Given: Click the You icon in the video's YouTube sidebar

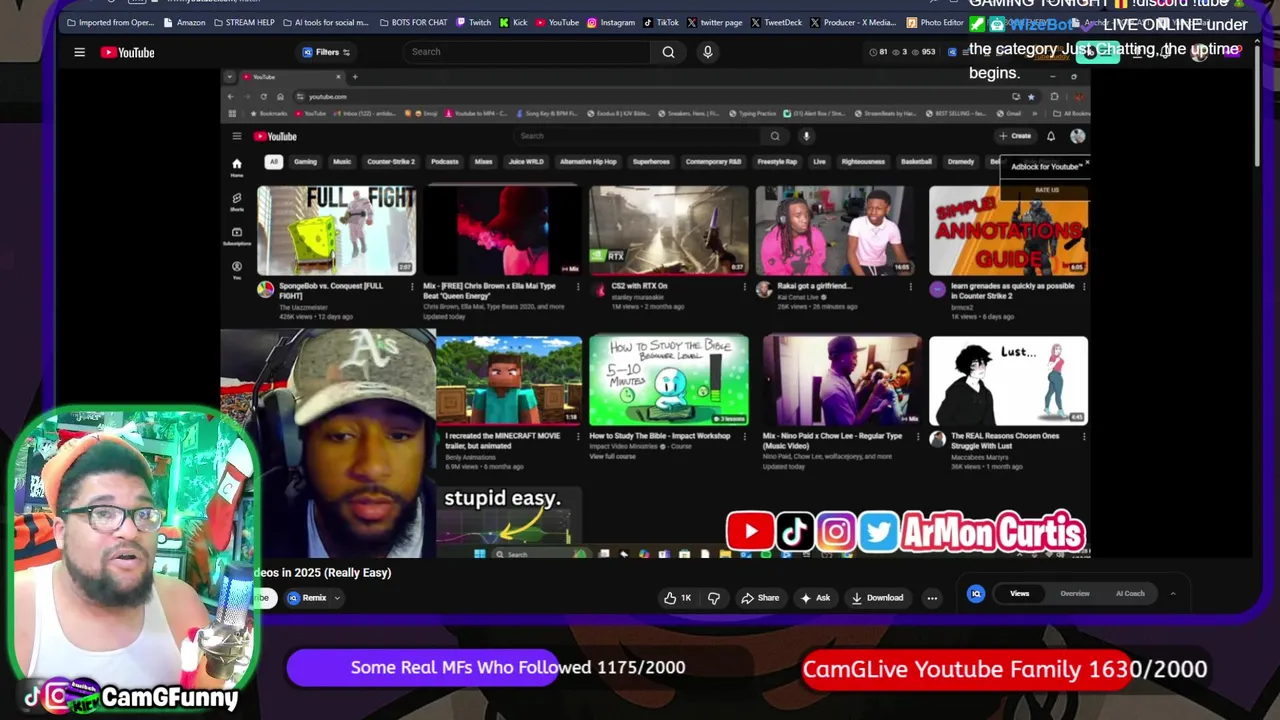Looking at the screenshot, I should tap(237, 269).
